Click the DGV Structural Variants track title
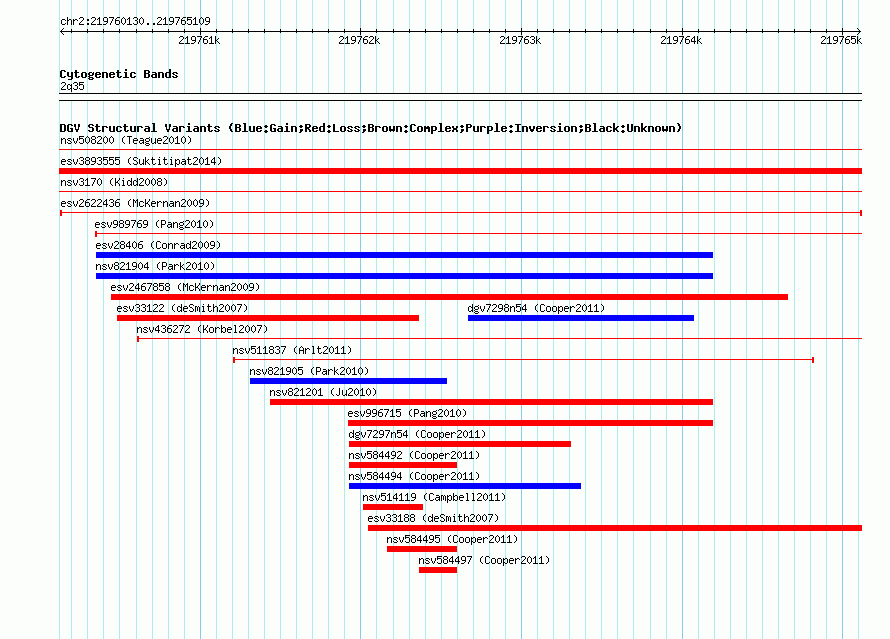Screen dimensions: 890x639 [371, 128]
